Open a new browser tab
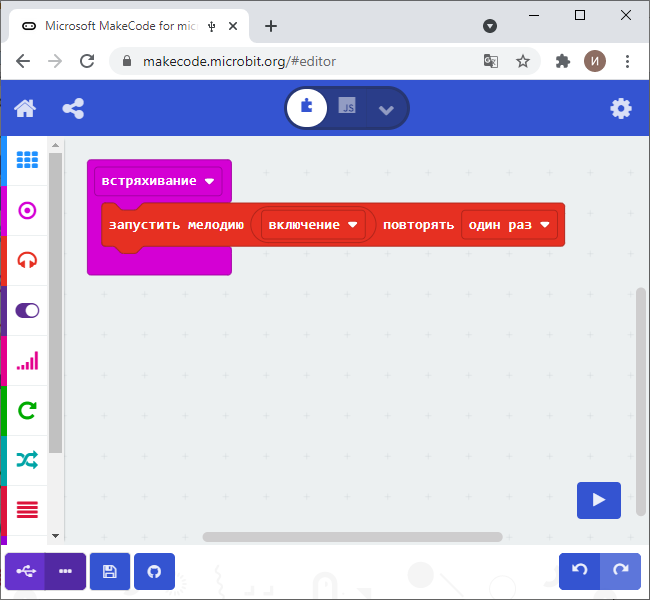Viewport: 650px width, 600px height. point(271,26)
